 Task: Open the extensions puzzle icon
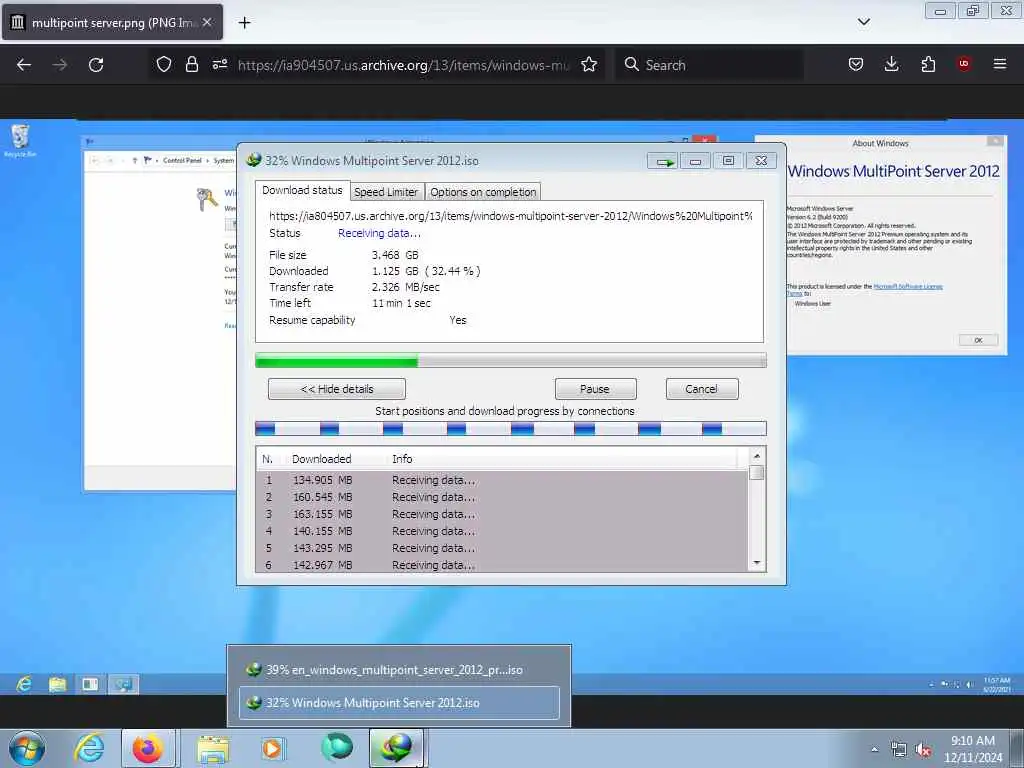click(928, 64)
